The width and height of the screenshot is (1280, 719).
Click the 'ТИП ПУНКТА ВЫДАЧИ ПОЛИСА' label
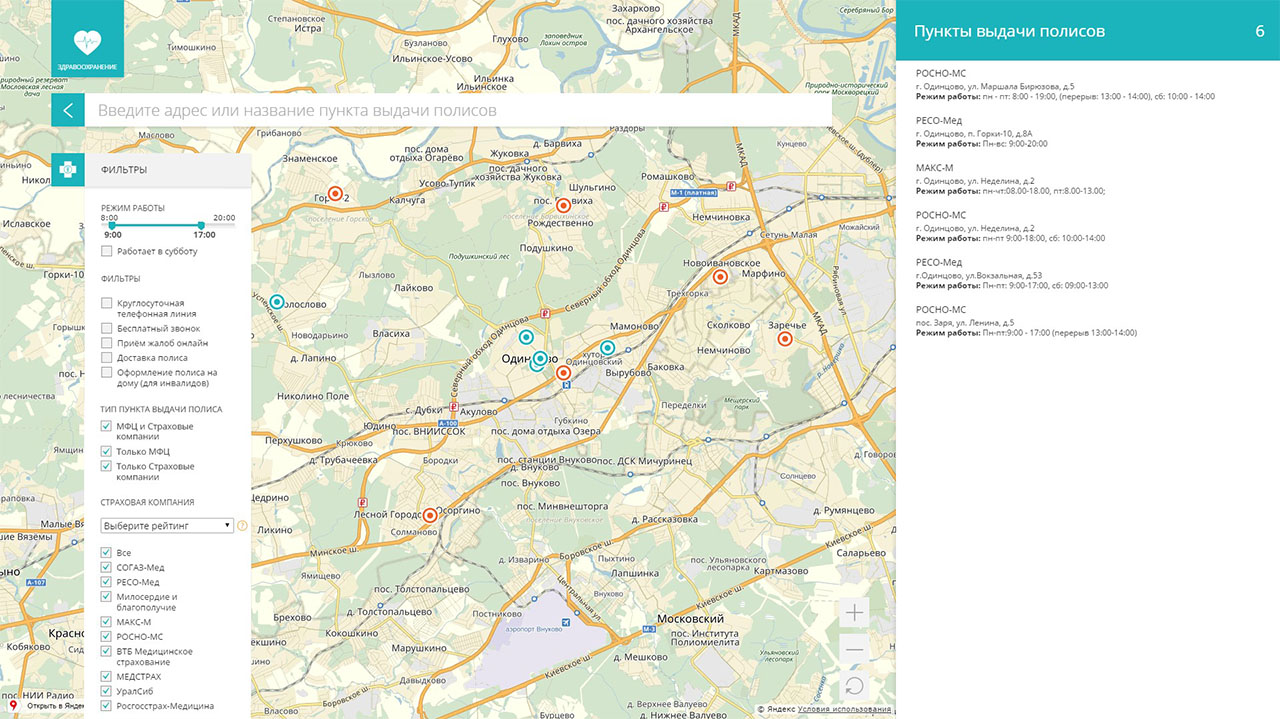[161, 409]
